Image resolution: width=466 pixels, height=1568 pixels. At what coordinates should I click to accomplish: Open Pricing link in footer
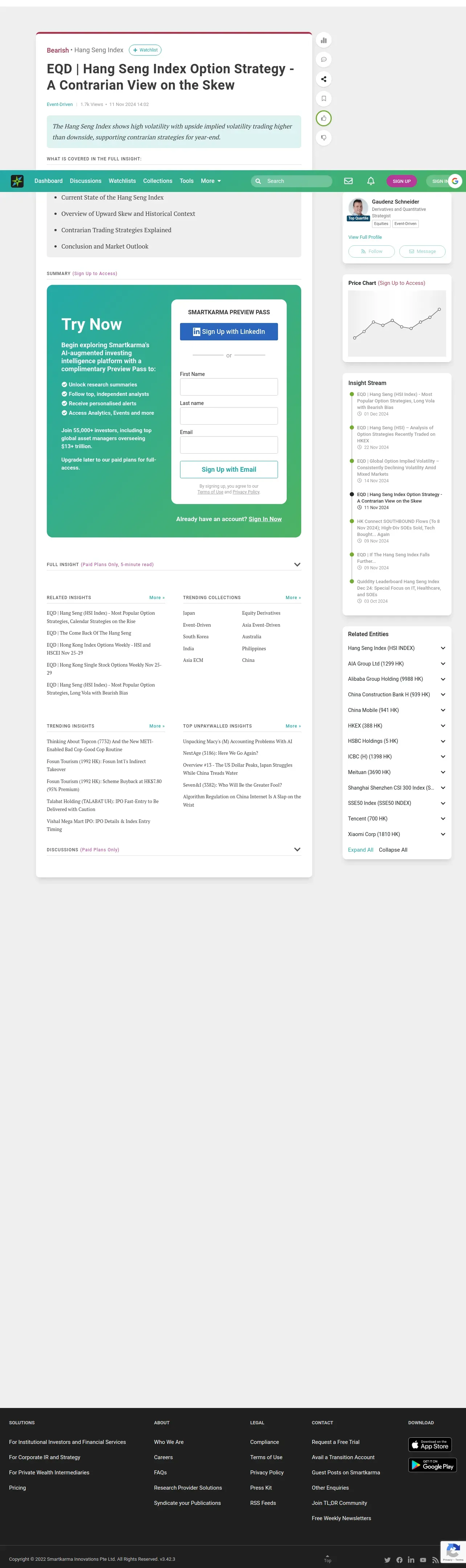[x=18, y=1488]
